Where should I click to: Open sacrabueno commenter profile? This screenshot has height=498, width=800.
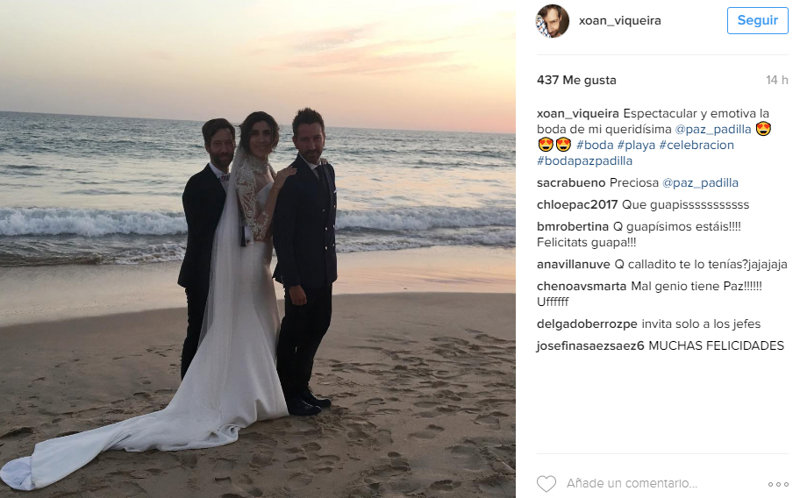[x=571, y=183]
